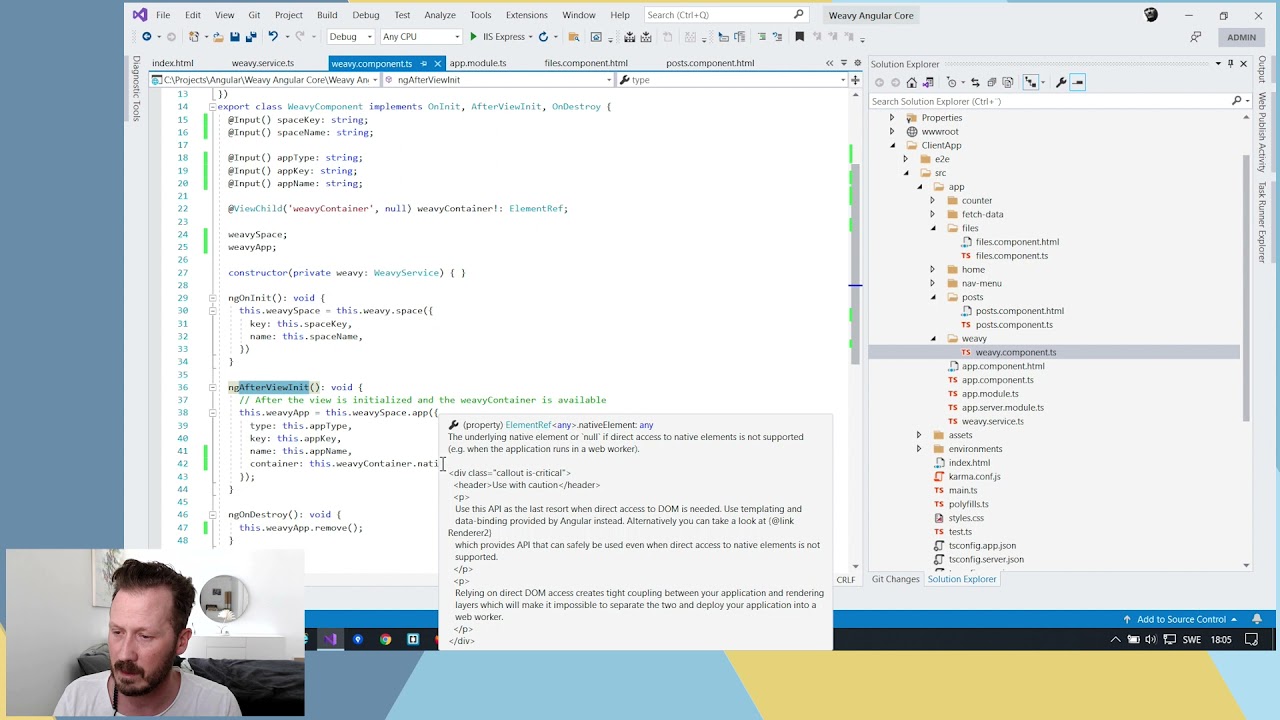Expand the Properties node in tree
Viewport: 1280px width, 720px height.
[892, 118]
